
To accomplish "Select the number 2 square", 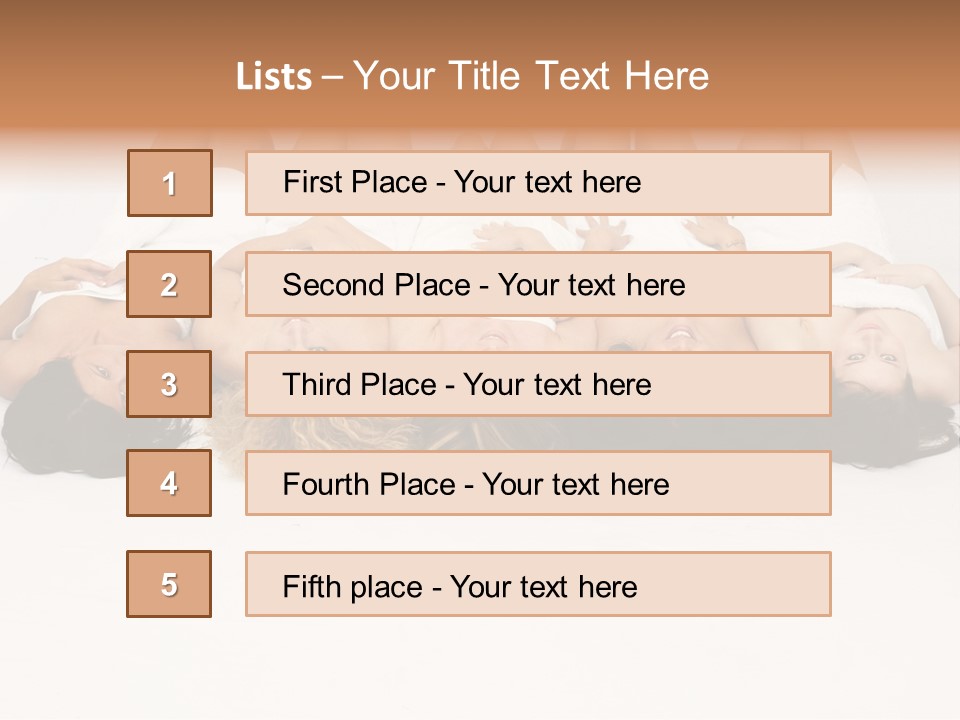I will pos(169,284).
